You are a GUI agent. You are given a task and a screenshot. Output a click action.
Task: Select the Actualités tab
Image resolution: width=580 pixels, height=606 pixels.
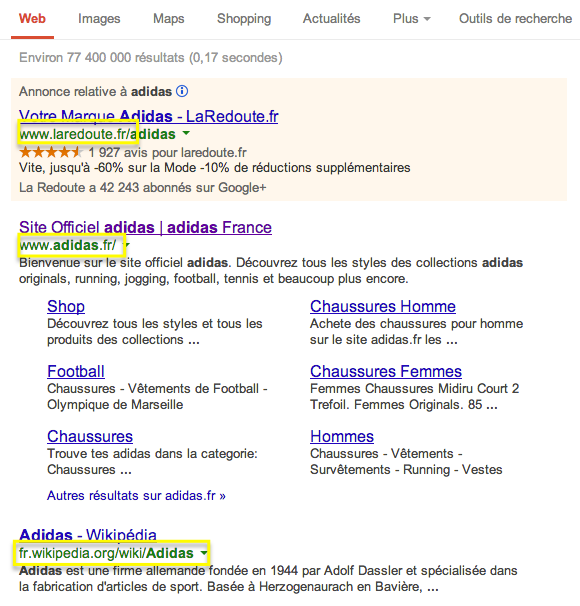point(331,19)
